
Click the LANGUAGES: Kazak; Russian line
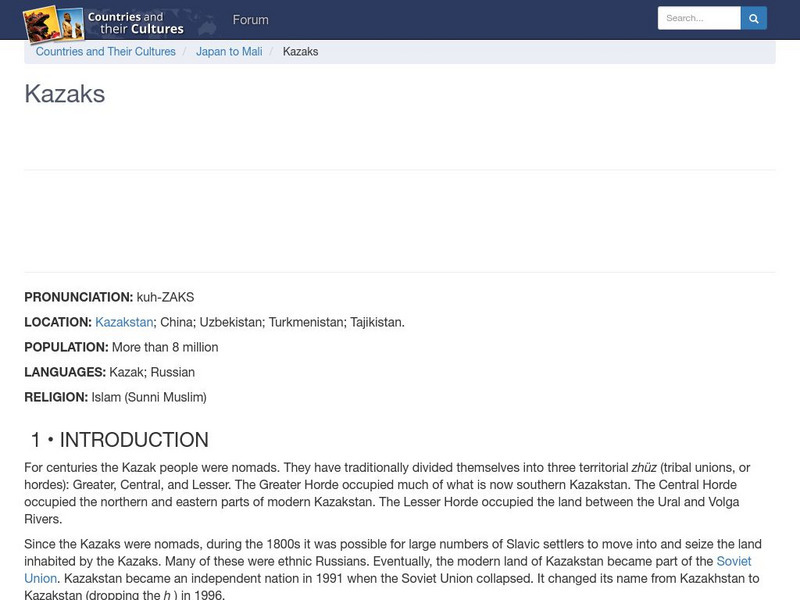point(110,372)
